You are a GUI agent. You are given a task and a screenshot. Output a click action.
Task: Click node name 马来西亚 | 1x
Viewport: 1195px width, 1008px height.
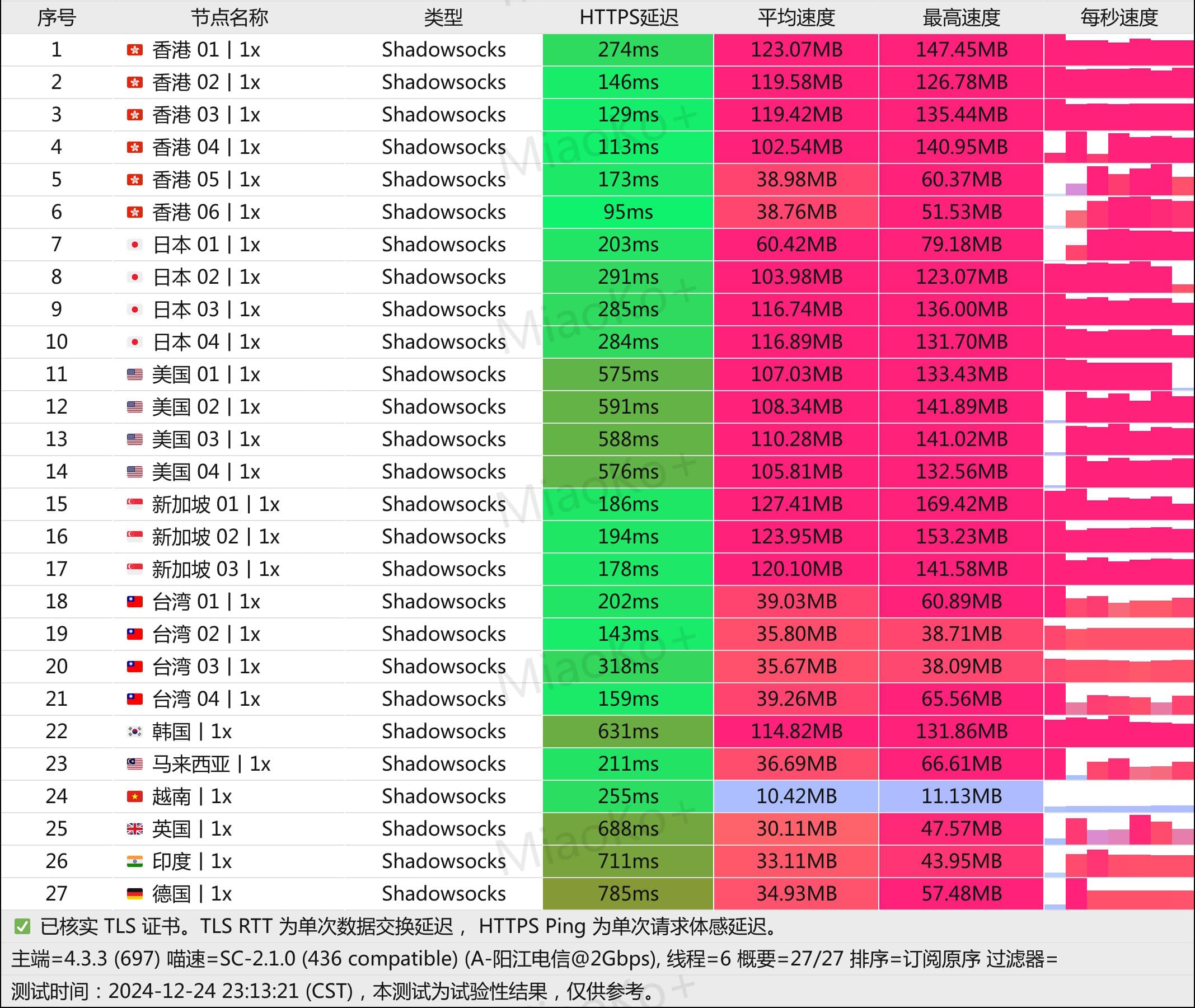[211, 764]
